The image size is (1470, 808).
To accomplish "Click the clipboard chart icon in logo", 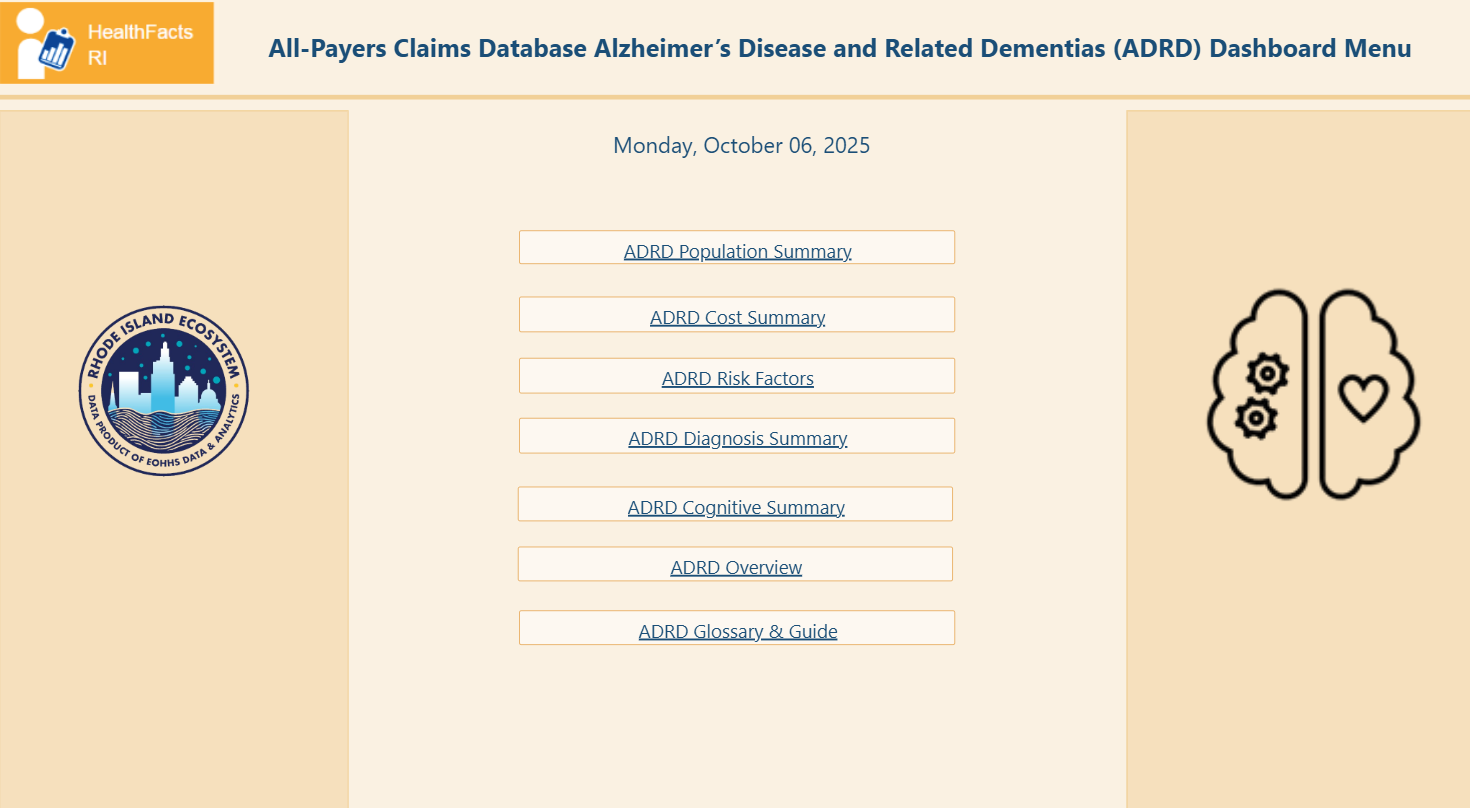I will 59,51.
